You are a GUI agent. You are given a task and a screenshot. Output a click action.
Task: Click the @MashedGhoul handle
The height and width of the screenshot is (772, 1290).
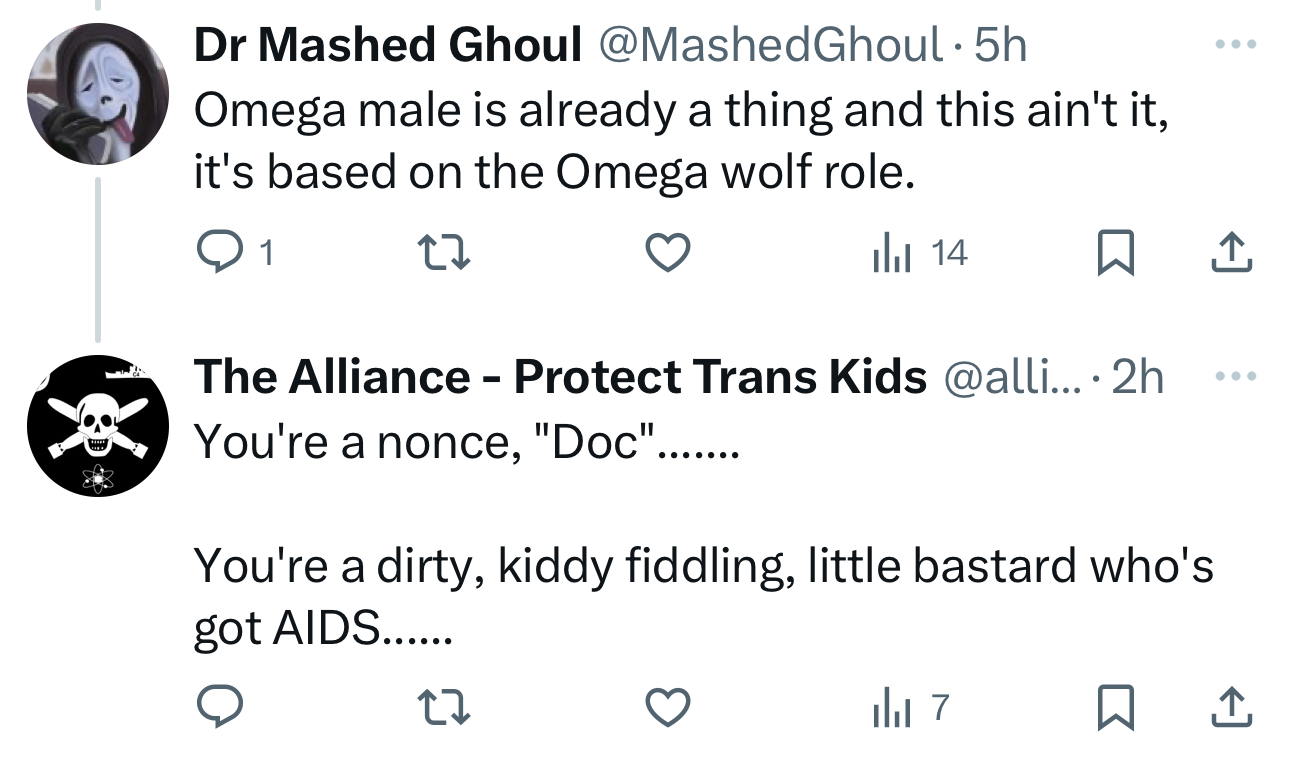[x=770, y=45]
